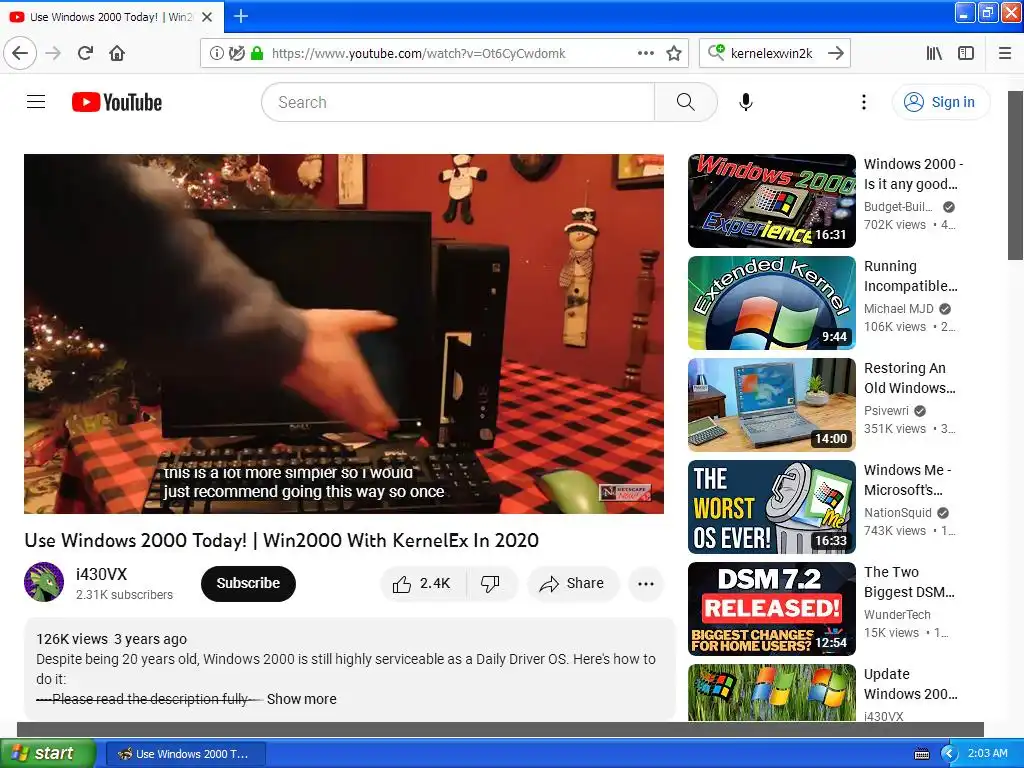
Task: Visit the Michael MJD channel
Action: coord(899,308)
